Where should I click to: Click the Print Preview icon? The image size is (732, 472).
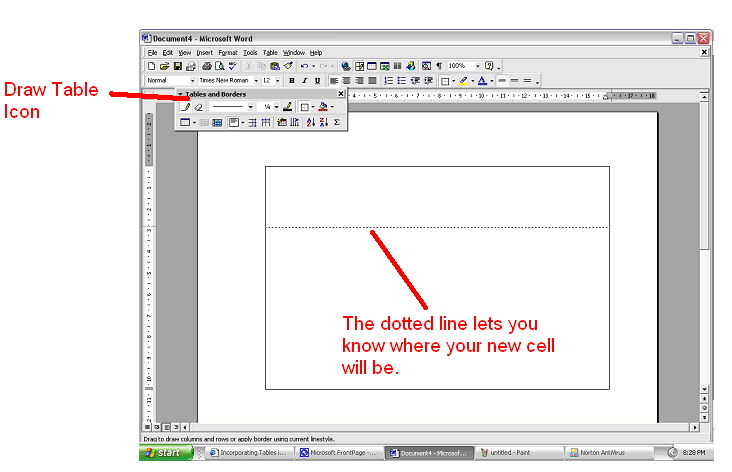(x=219, y=66)
